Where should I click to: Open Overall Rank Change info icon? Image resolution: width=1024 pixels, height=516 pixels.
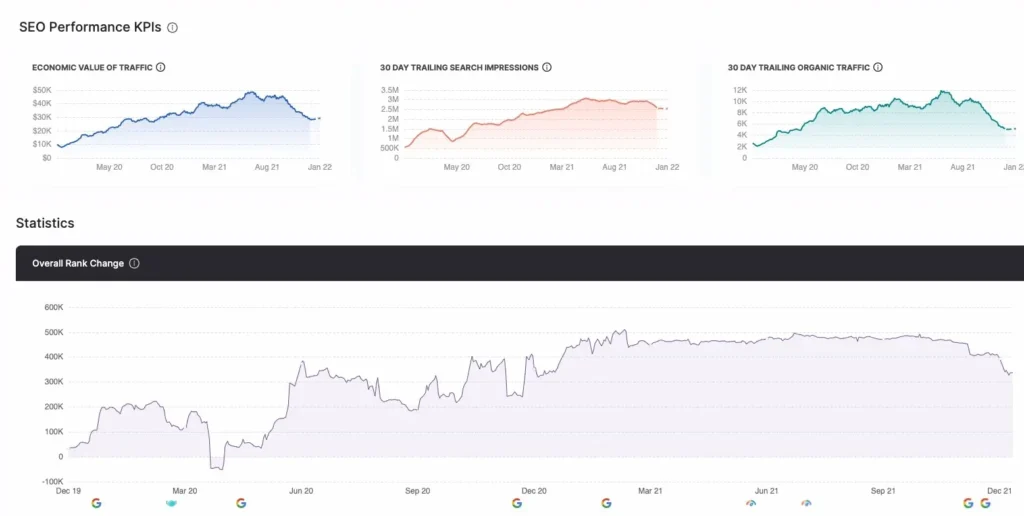point(134,264)
